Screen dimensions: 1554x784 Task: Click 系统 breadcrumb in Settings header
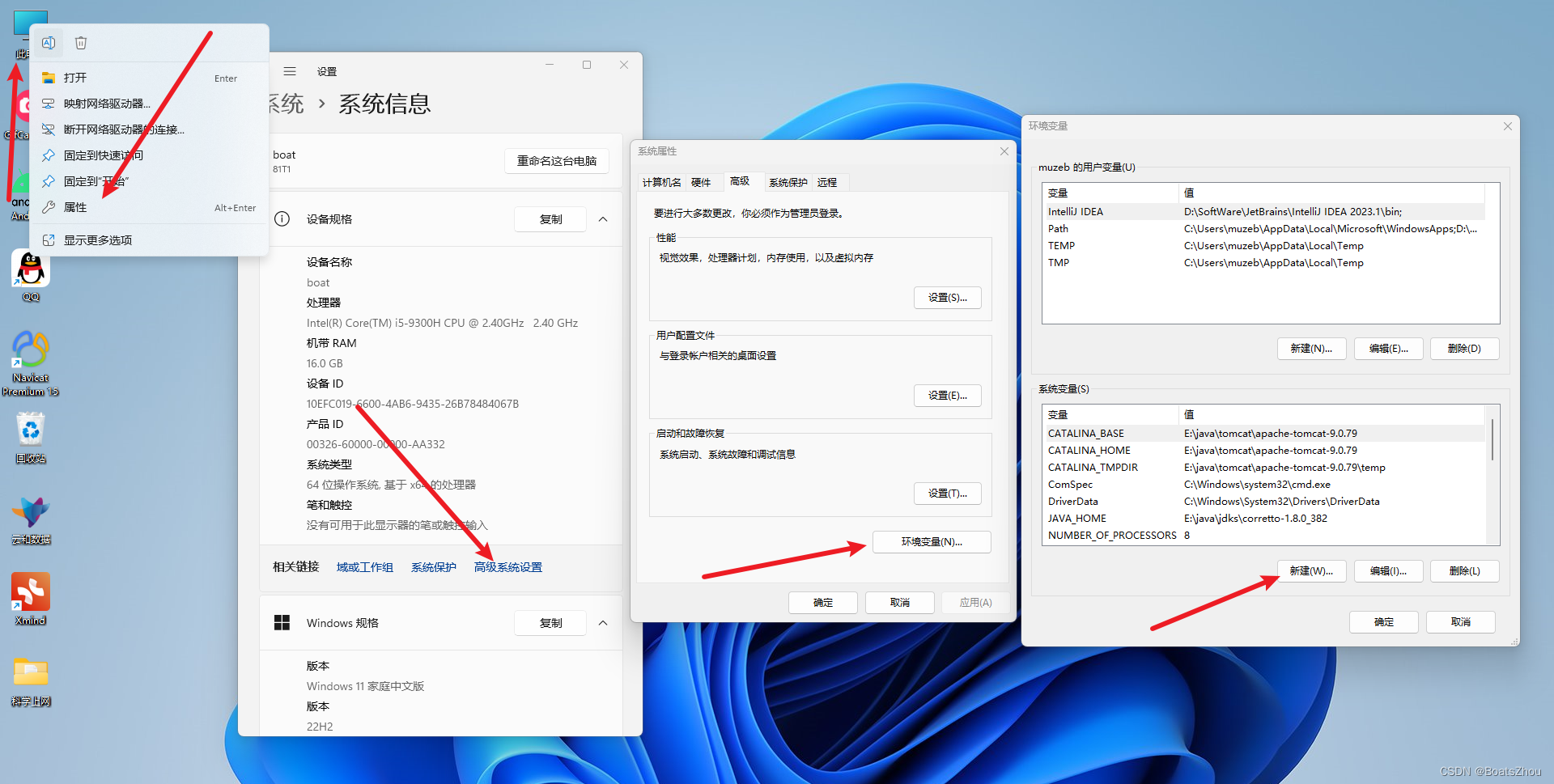pos(285,104)
